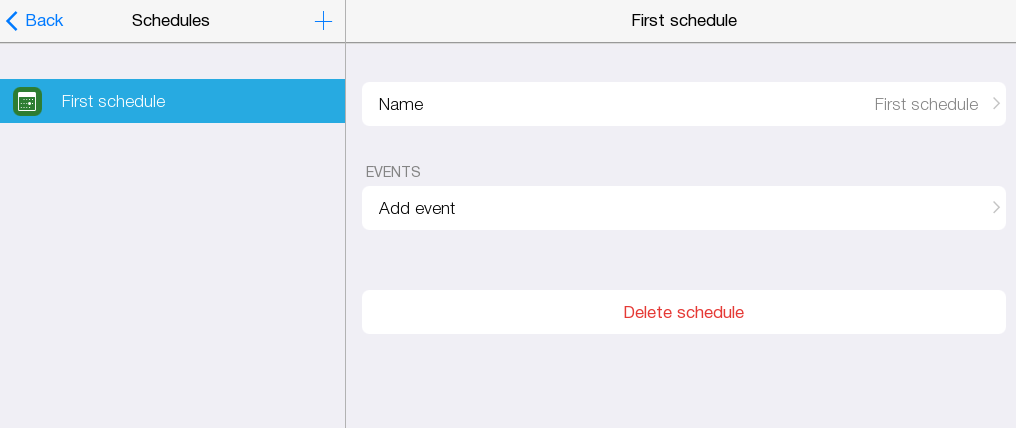
Task: Click empty strip above the First schedule list item
Action: [x=172, y=61]
